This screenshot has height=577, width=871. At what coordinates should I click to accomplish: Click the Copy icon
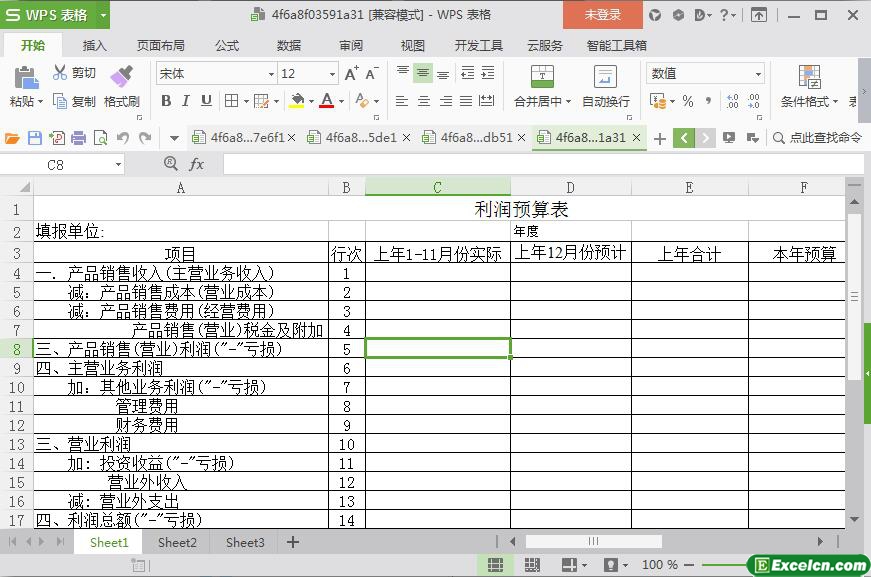click(60, 101)
